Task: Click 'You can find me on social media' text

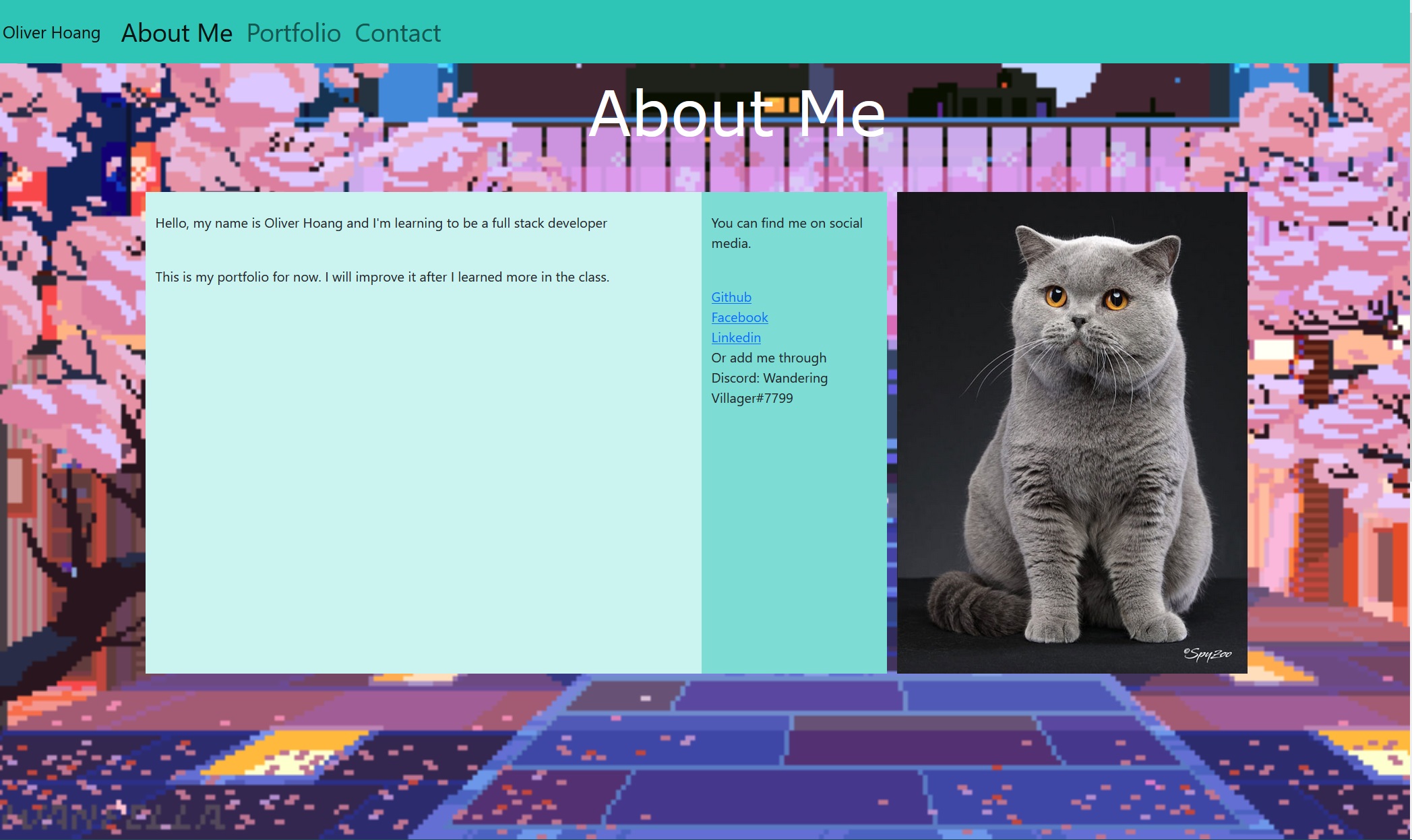Action: coord(787,233)
